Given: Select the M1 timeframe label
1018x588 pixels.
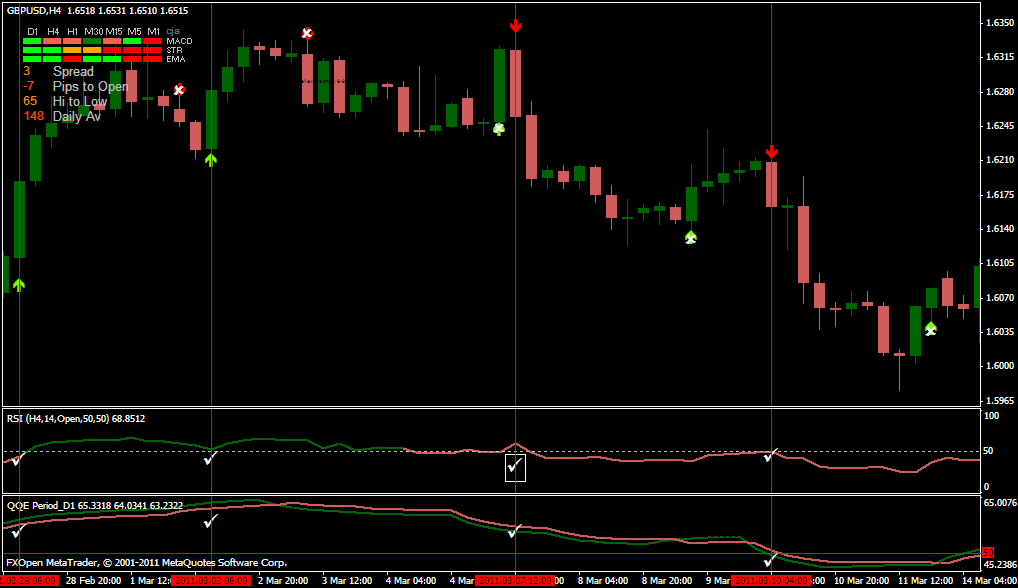Looking at the screenshot, I should 152,32.
